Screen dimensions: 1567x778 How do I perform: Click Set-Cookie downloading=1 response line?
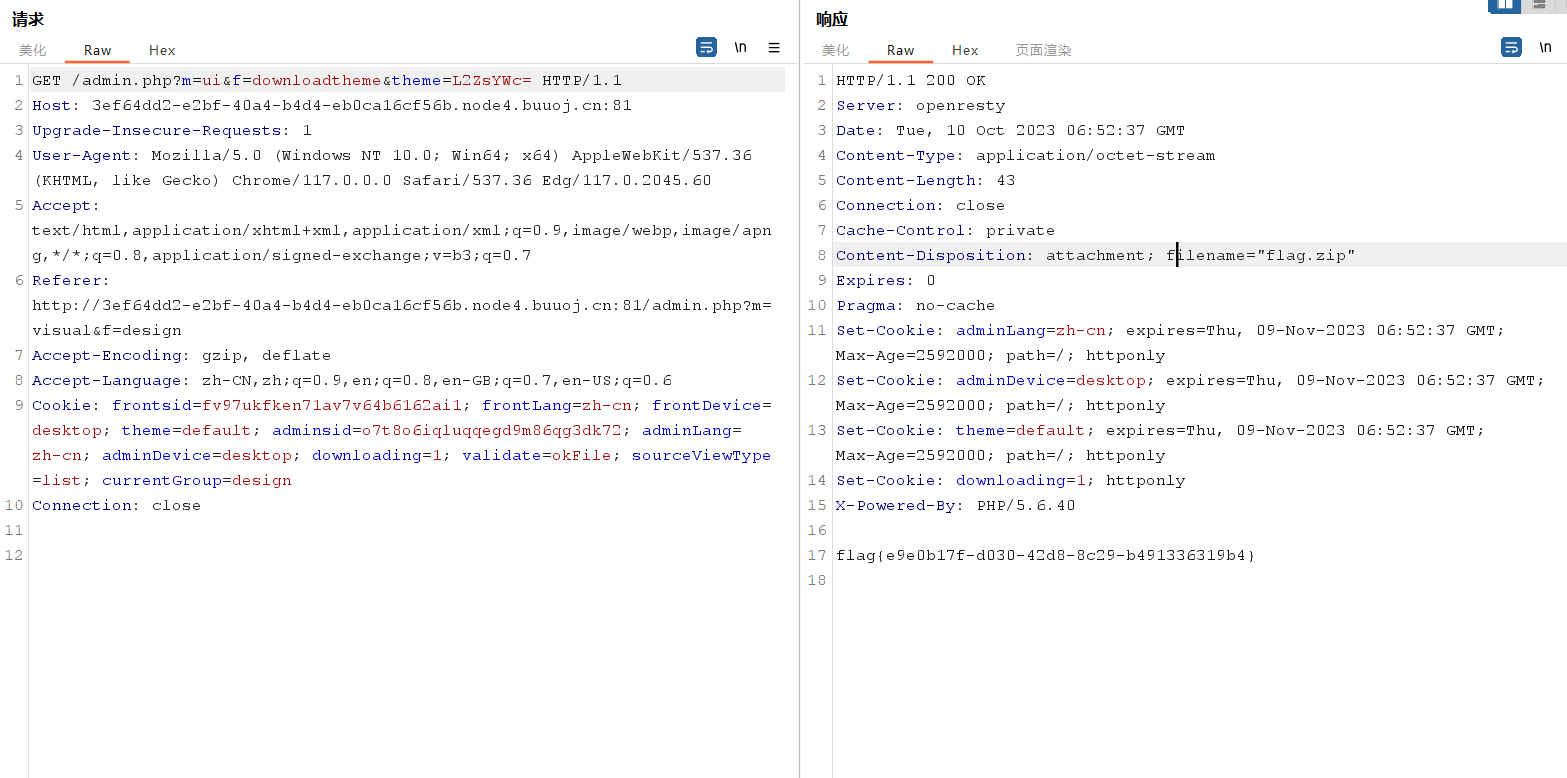(x=1011, y=480)
